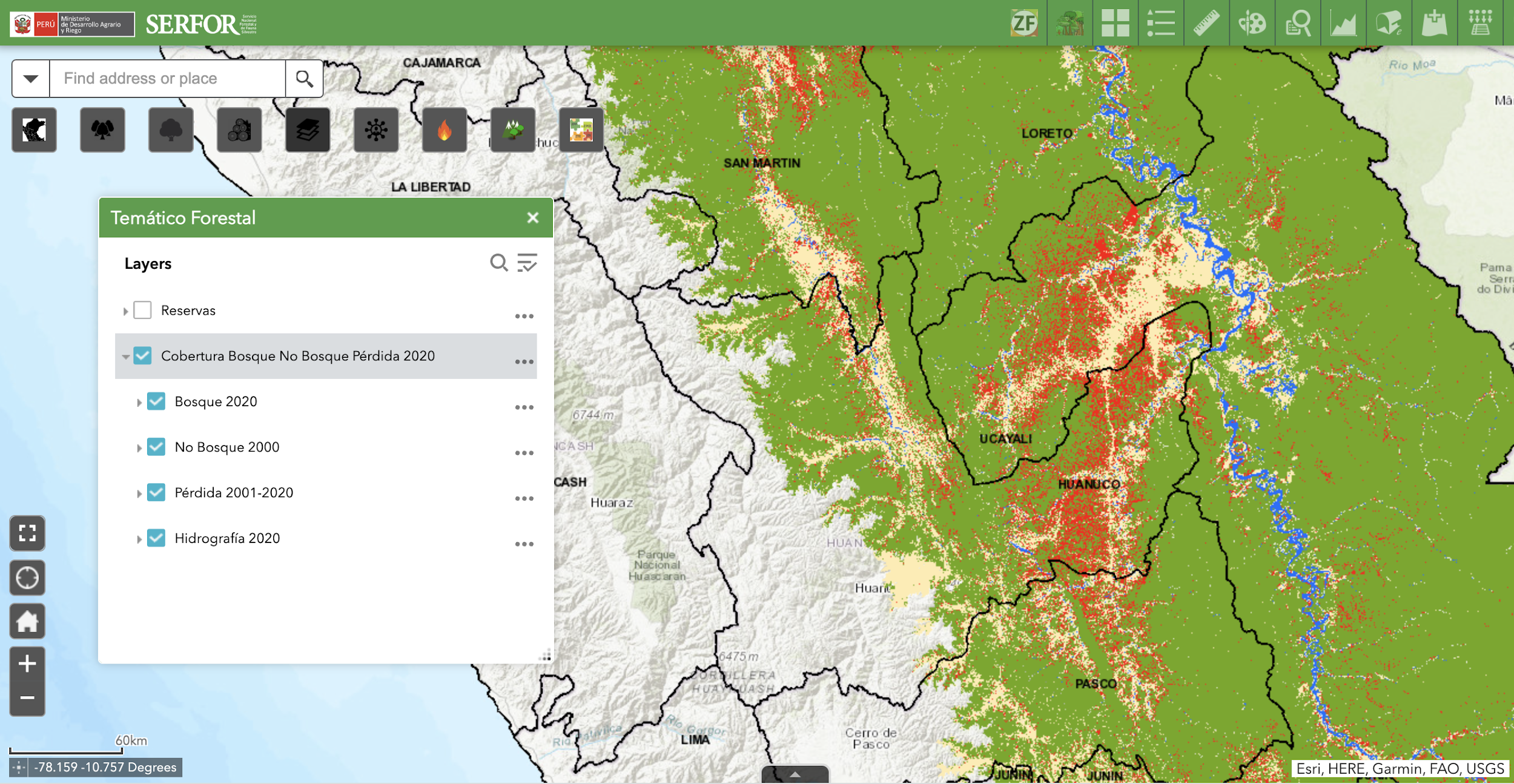The image size is (1514, 784).
Task: Open options menu for Reservas layer
Action: 524,316
